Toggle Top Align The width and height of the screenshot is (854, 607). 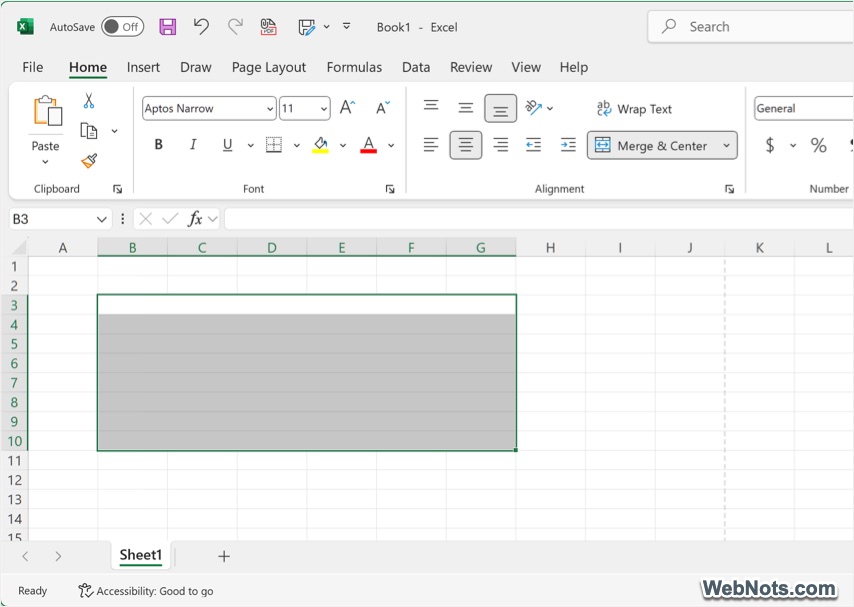tap(431, 106)
